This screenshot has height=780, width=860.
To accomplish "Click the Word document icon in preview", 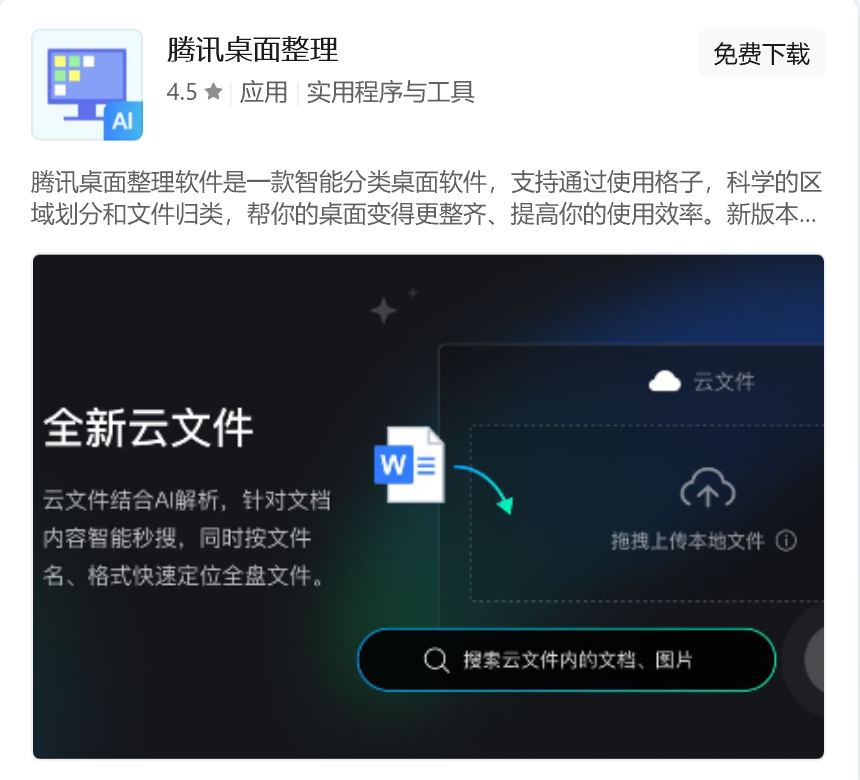I will tap(410, 465).
